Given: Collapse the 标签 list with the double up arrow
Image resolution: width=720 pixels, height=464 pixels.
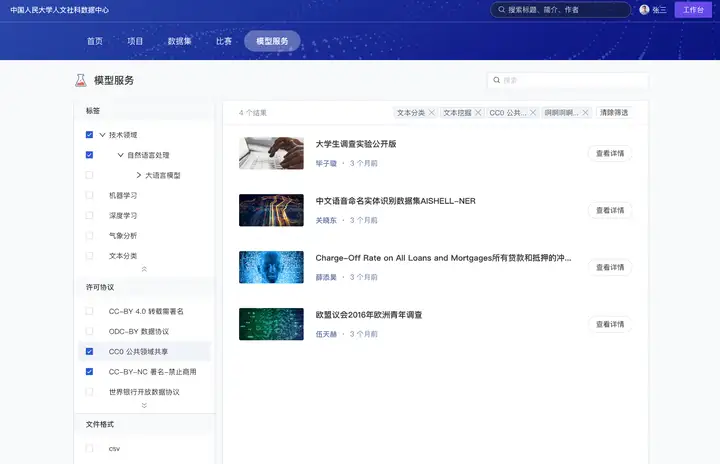Looking at the screenshot, I should [x=144, y=269].
